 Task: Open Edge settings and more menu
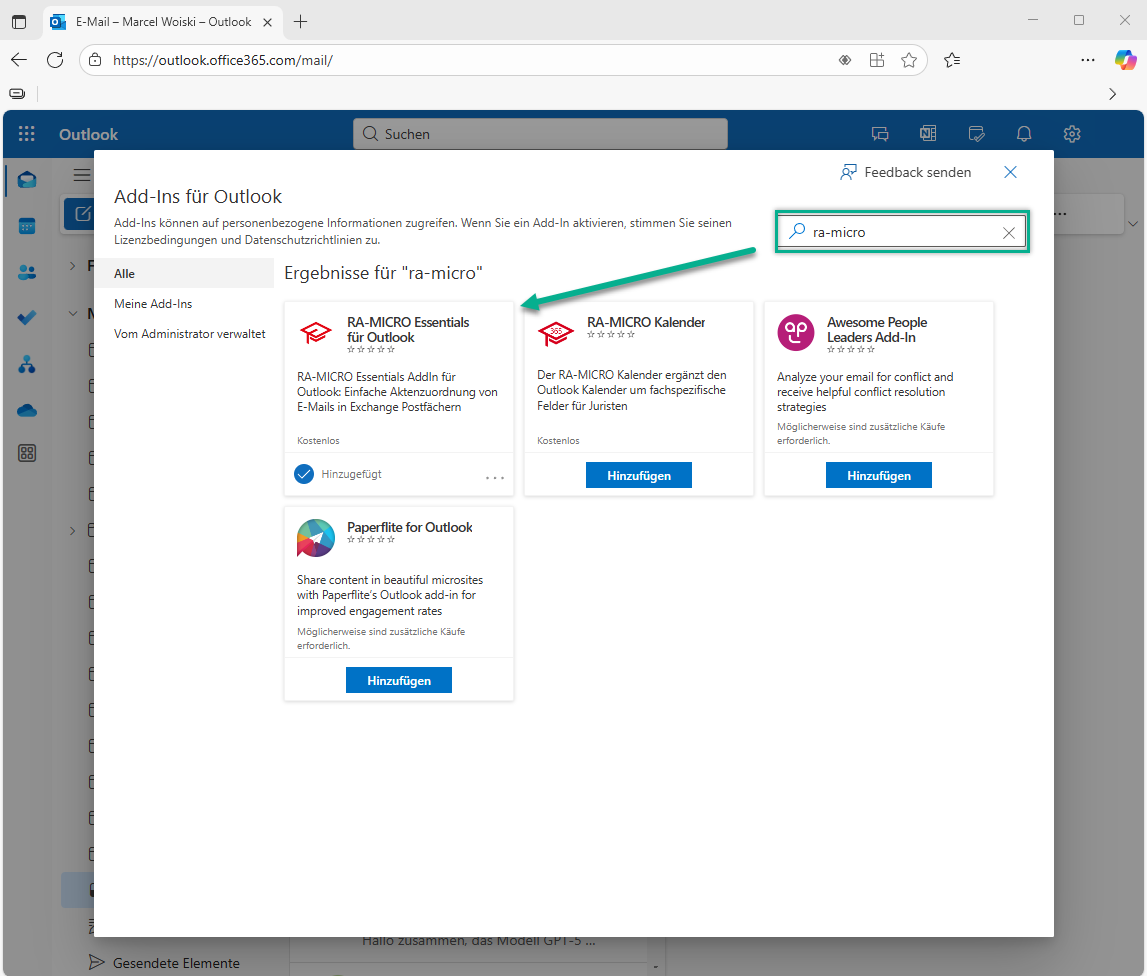(1088, 60)
